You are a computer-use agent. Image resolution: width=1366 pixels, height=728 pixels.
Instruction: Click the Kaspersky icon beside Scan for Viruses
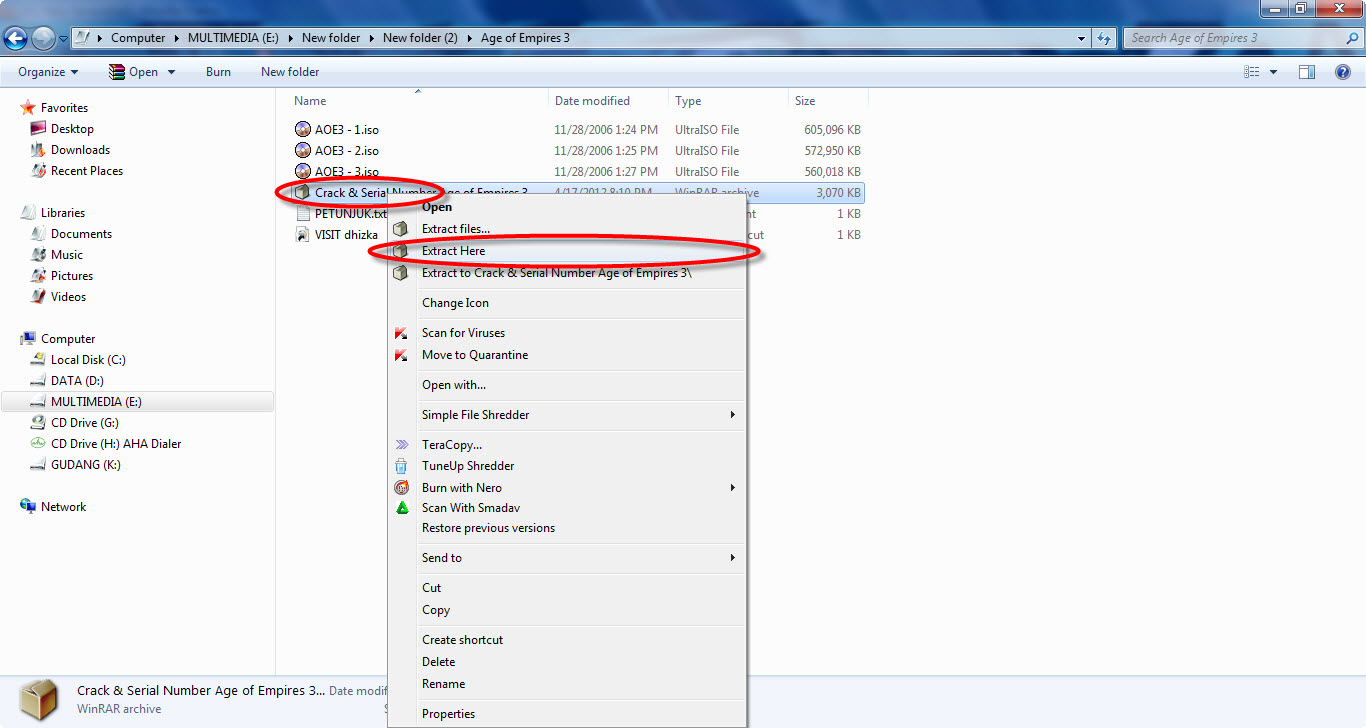pos(401,333)
